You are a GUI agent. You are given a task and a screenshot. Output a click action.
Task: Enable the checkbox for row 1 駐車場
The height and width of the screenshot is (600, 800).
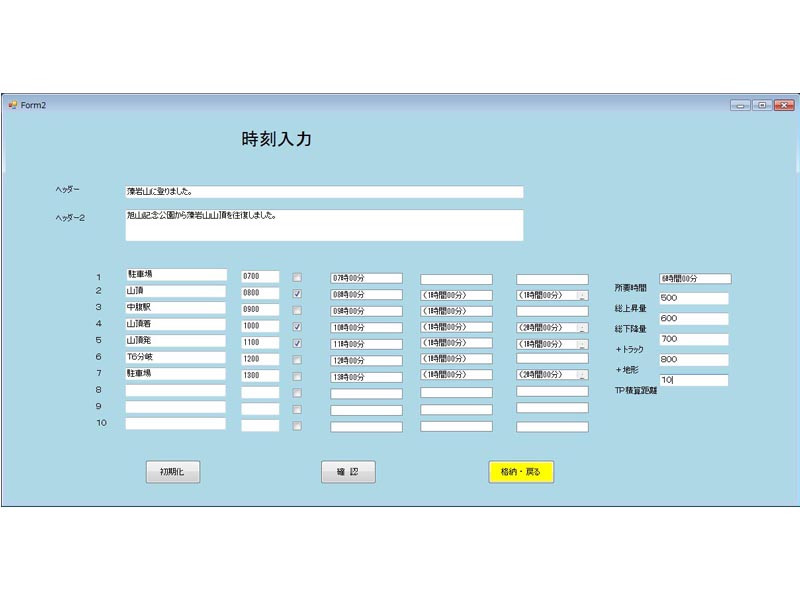tap(297, 277)
